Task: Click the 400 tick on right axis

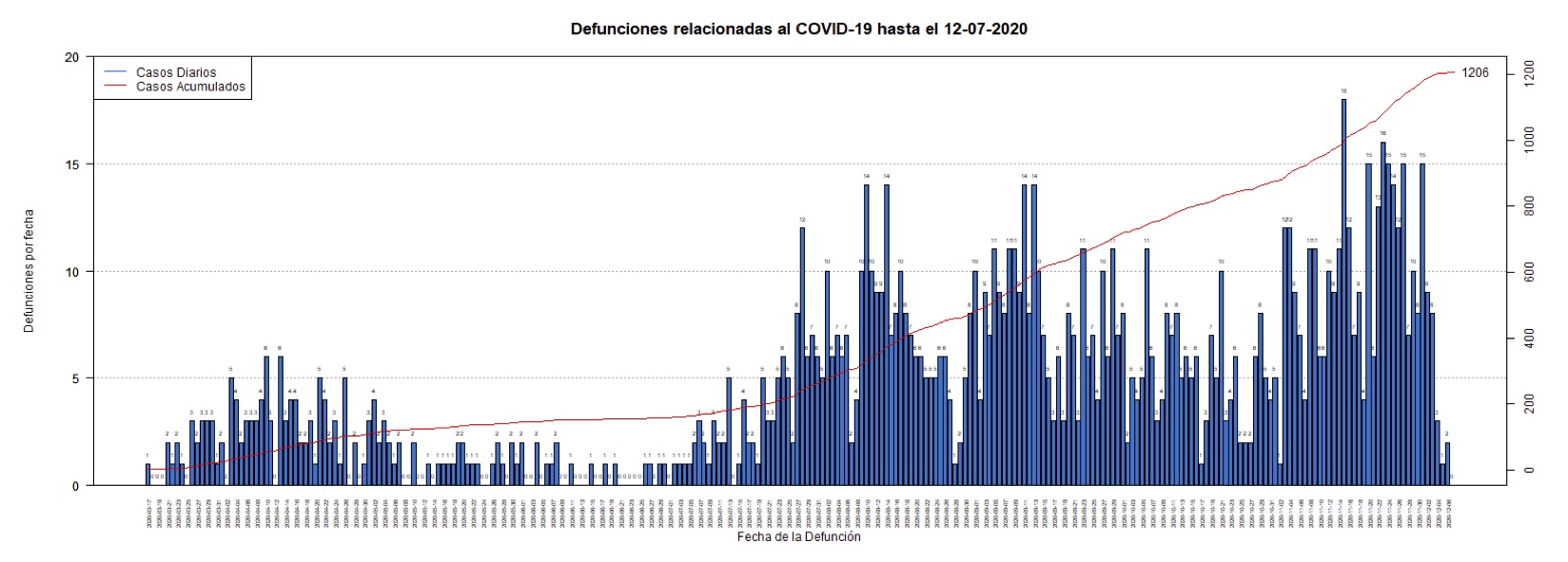Action: (x=1529, y=338)
